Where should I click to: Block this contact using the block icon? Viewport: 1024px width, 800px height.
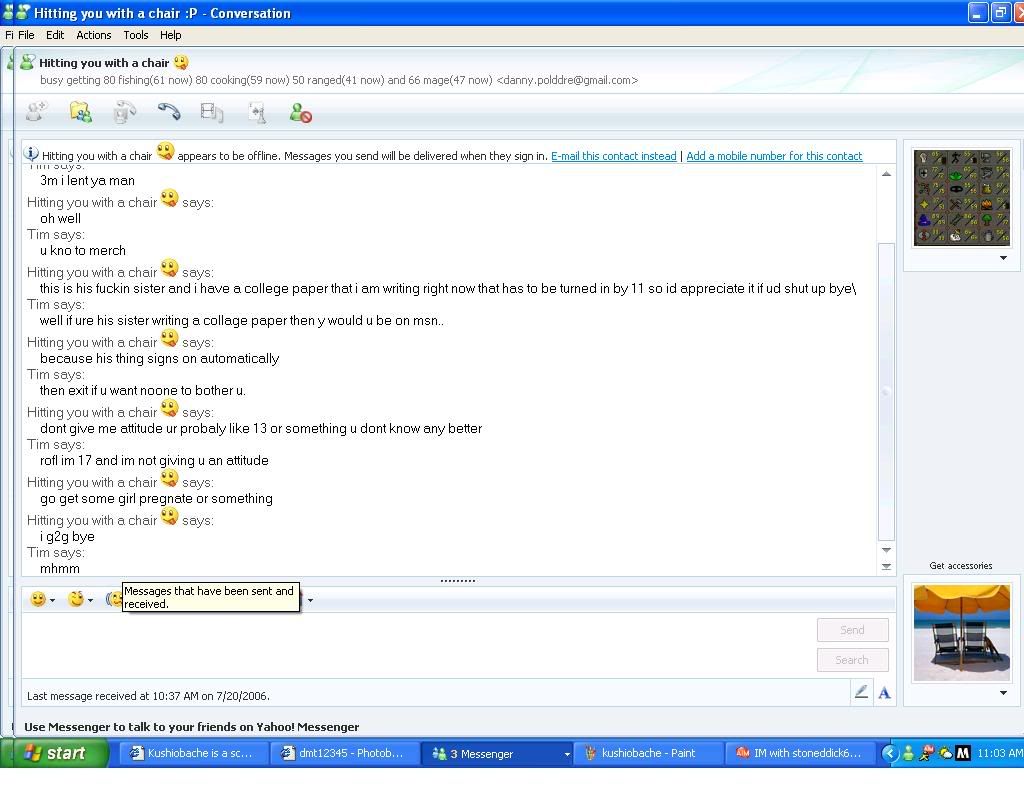click(x=301, y=114)
